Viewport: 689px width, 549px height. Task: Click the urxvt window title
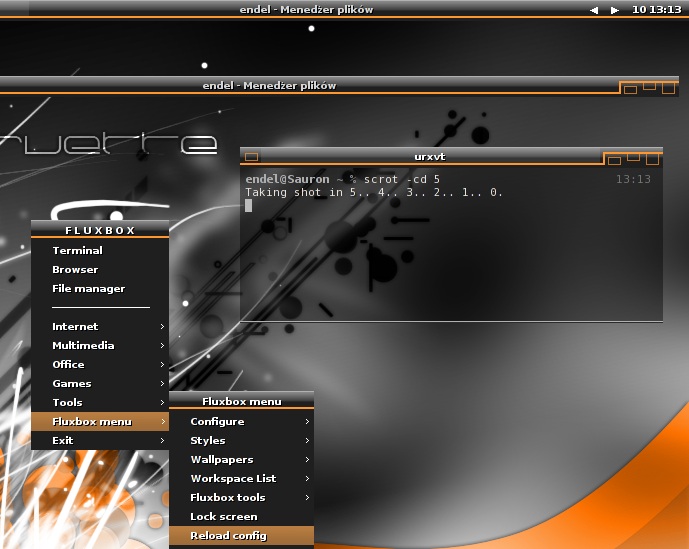[x=430, y=156]
